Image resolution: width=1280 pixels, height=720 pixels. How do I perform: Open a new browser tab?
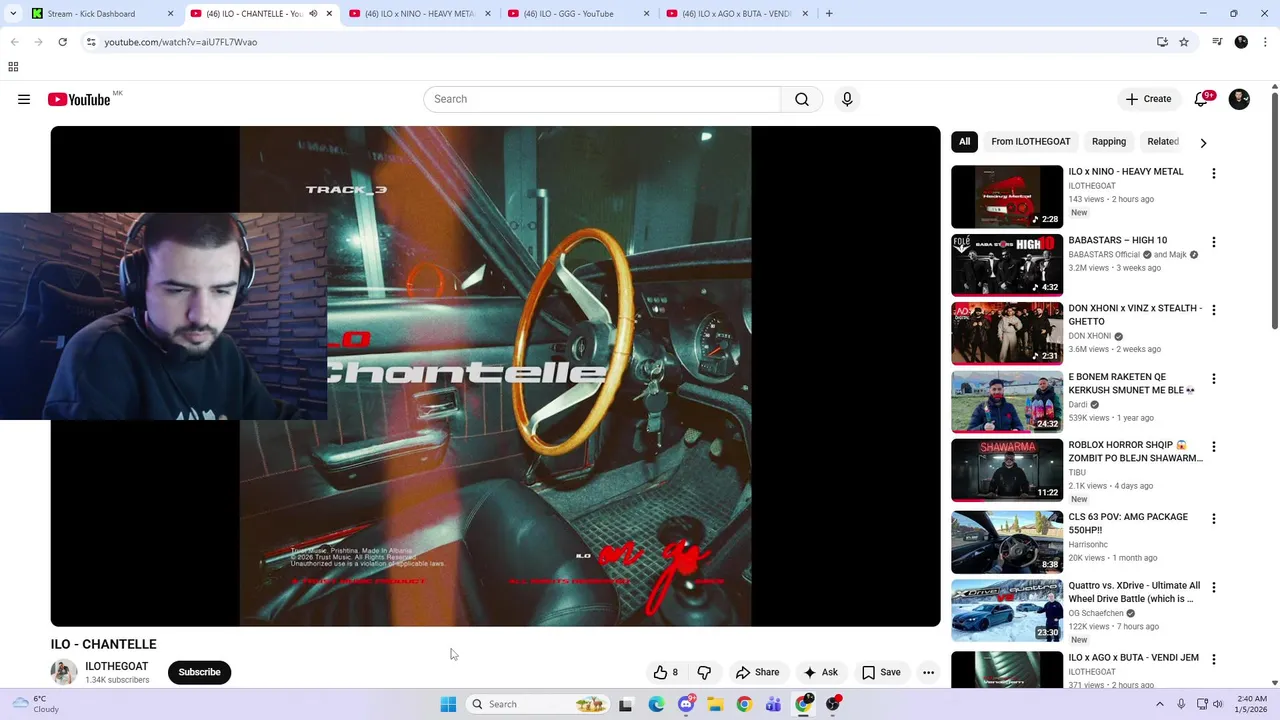(x=829, y=14)
